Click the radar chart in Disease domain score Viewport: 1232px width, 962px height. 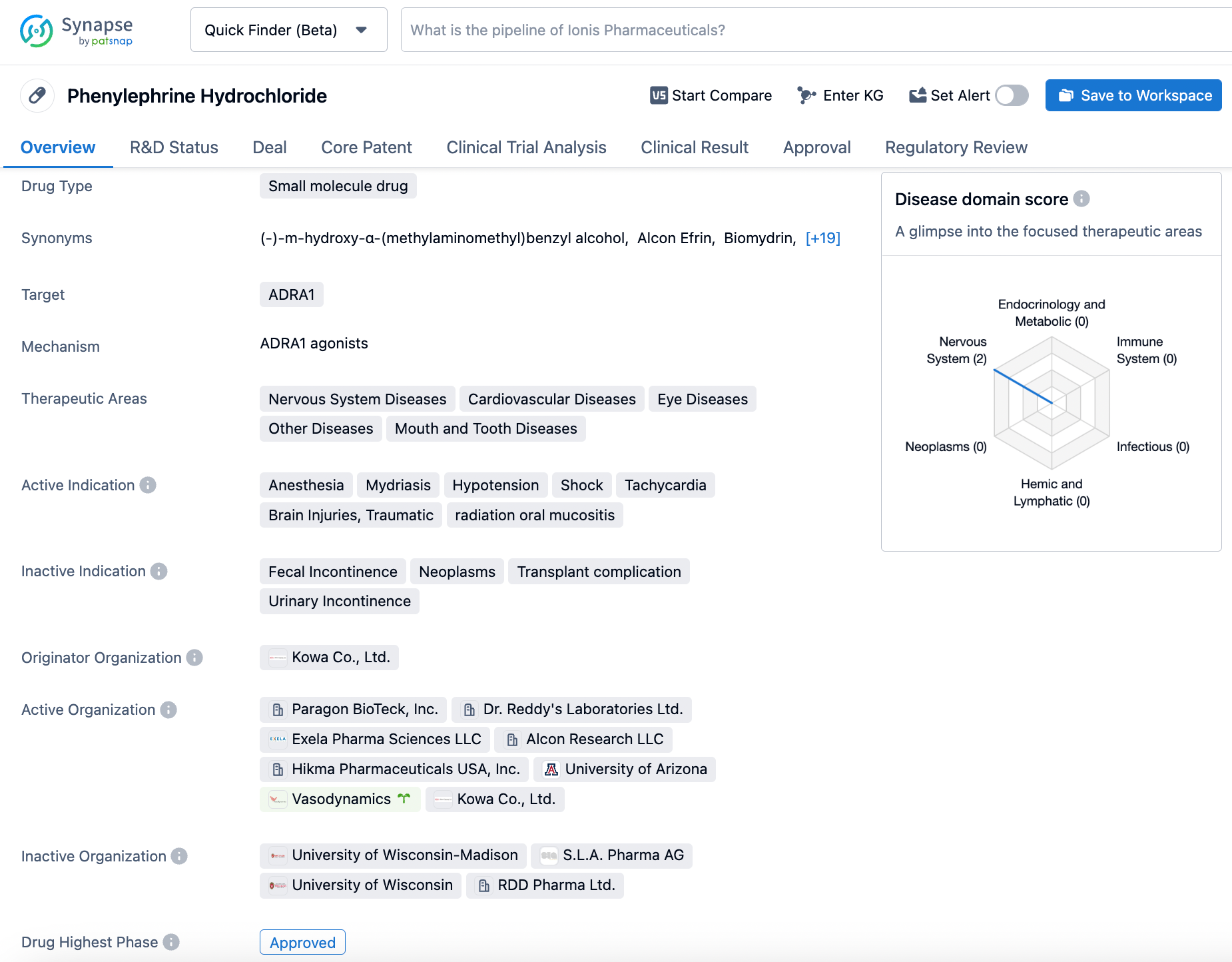click(1052, 402)
